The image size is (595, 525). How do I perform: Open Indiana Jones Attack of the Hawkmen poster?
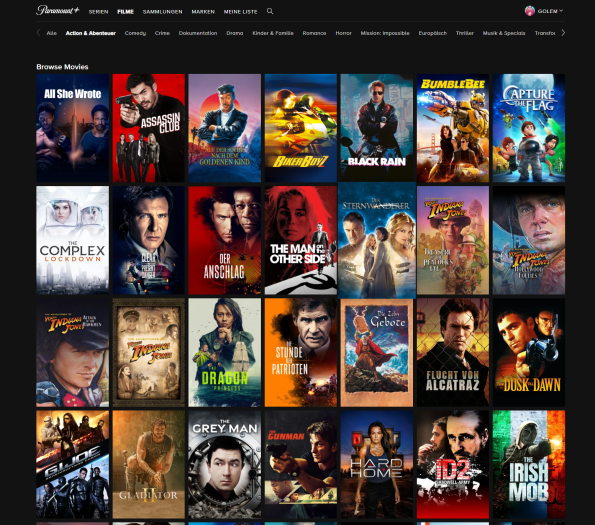point(72,352)
